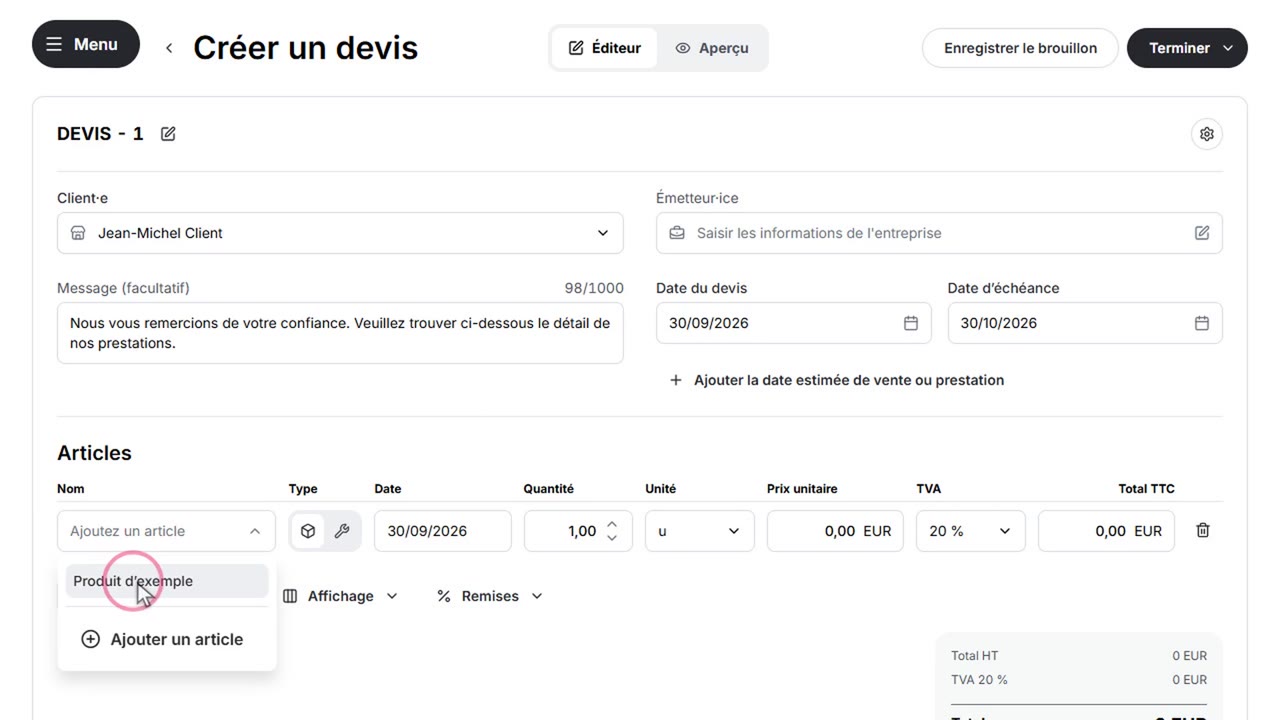Image resolution: width=1280 pixels, height=720 pixels.
Task: Select service type wrench icon
Action: pos(342,531)
